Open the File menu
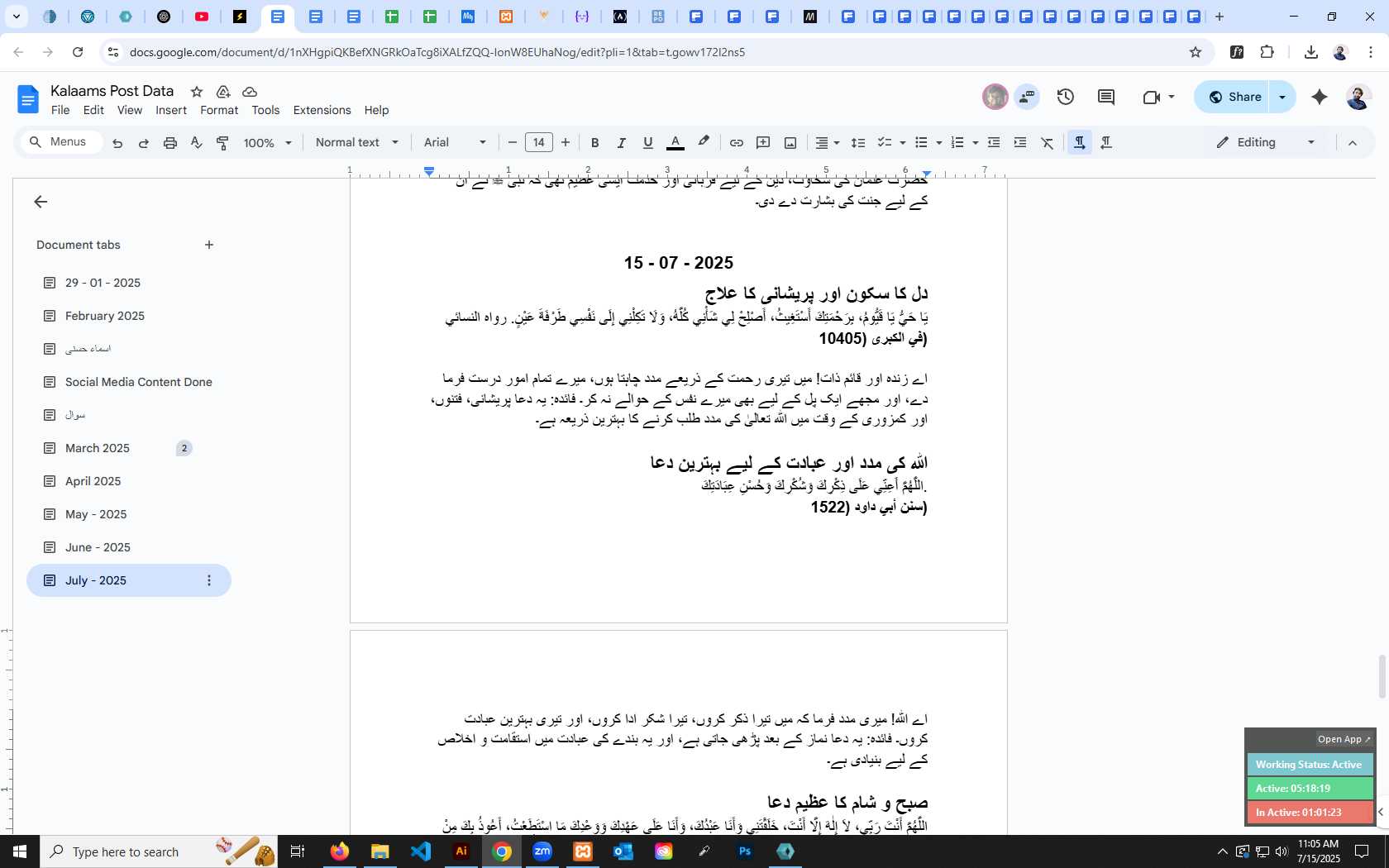The height and width of the screenshot is (868, 1389). tap(60, 110)
